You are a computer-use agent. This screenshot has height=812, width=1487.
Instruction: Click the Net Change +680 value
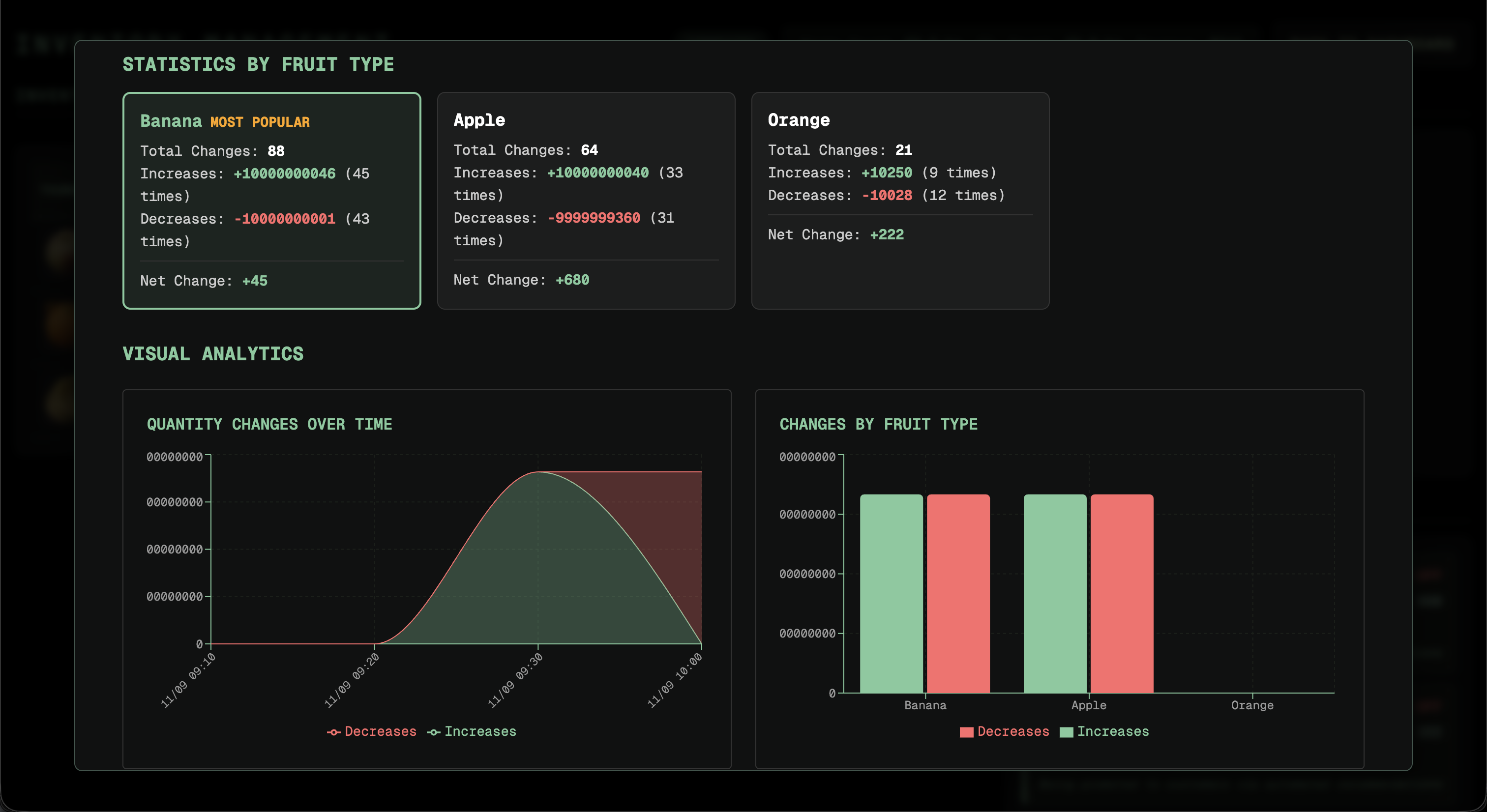[x=573, y=280]
